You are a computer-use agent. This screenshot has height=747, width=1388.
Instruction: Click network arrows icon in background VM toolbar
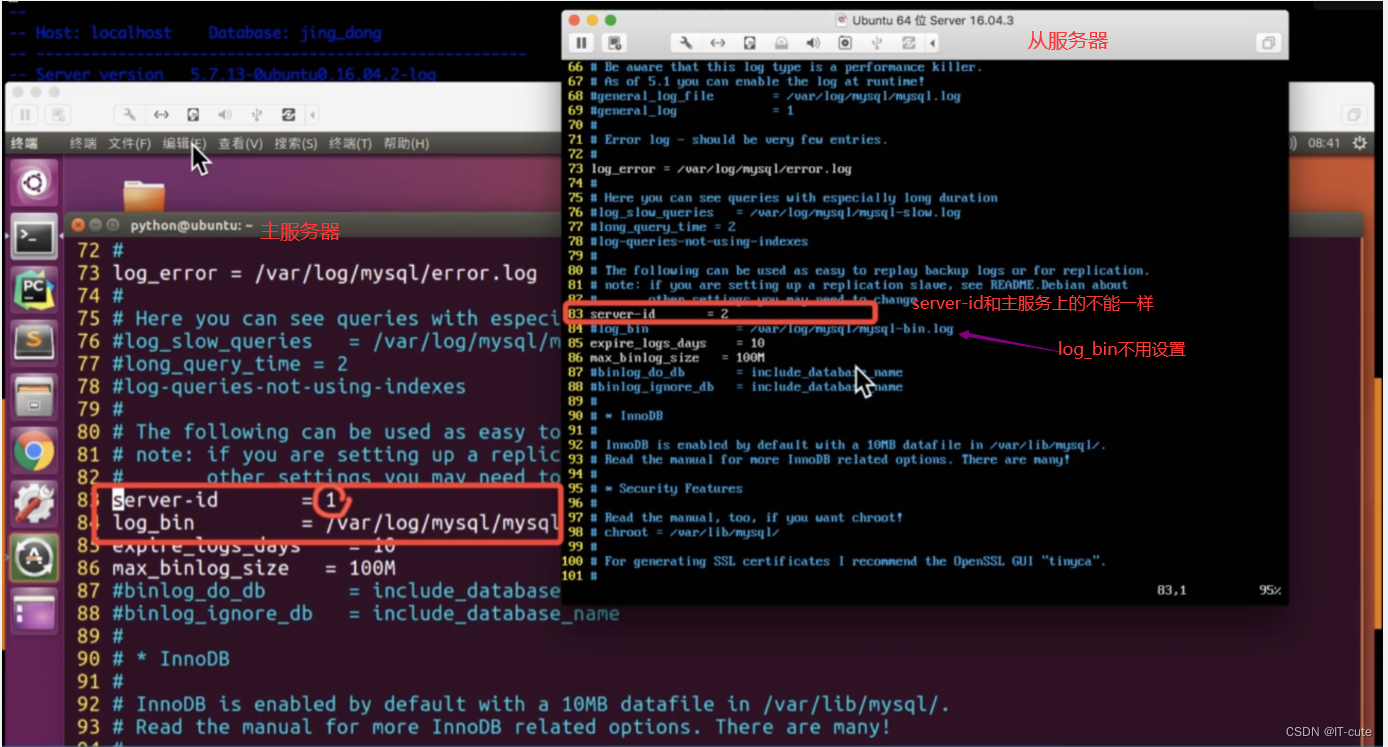click(x=161, y=114)
